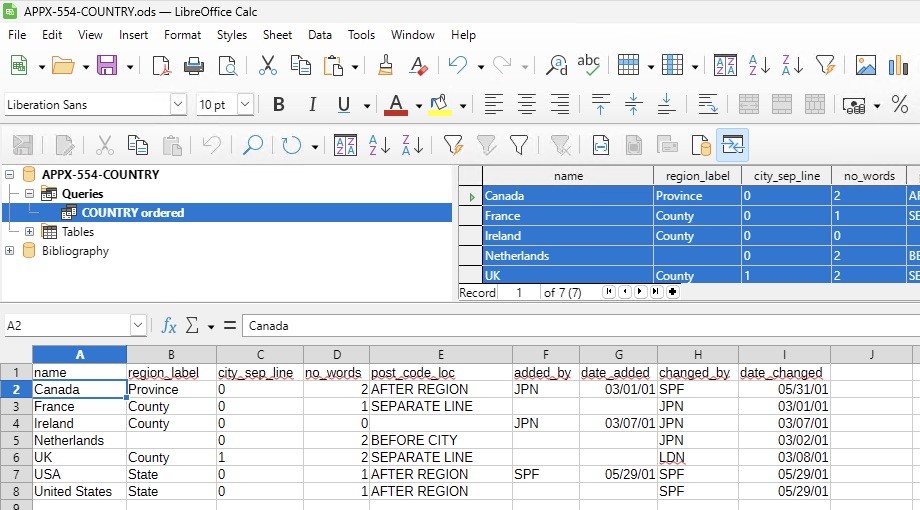Click the Print icon
The width and height of the screenshot is (920, 510).
[194, 65]
